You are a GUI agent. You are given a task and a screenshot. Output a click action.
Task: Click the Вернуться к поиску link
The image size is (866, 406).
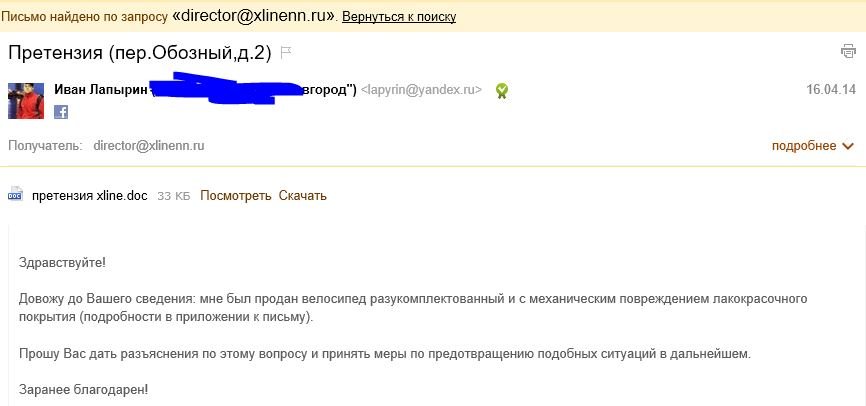399,17
